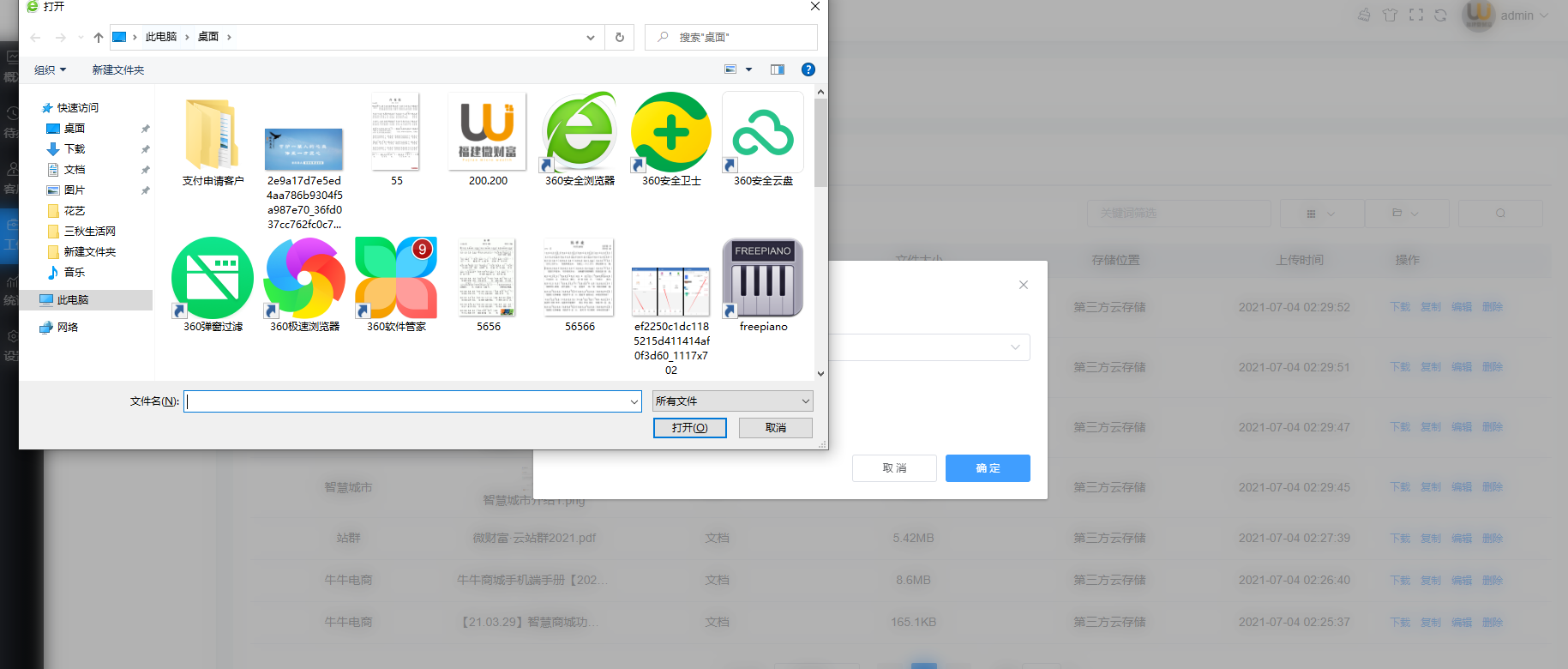Viewport: 1568px width, 669px height.
Task: Select the 360弹窗过滤 shortcut icon
Action: tap(213, 278)
